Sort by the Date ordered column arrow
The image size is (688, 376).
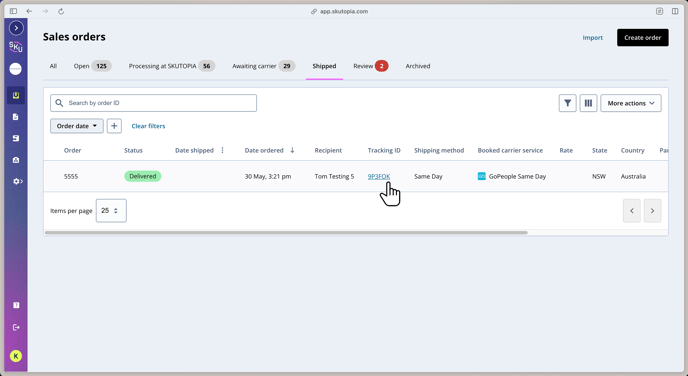[x=292, y=150]
